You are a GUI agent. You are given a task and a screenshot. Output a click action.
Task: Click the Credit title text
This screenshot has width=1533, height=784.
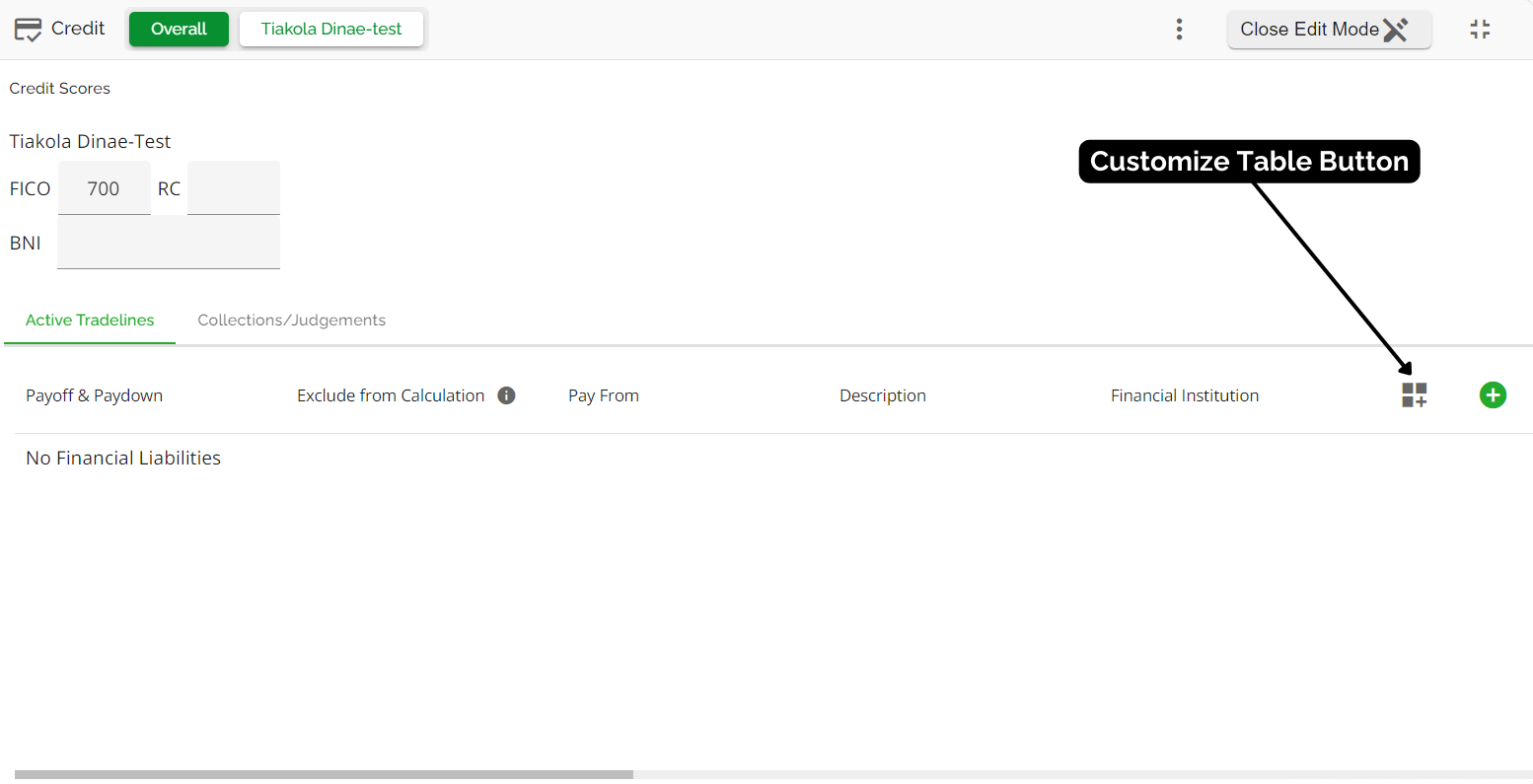click(x=78, y=29)
